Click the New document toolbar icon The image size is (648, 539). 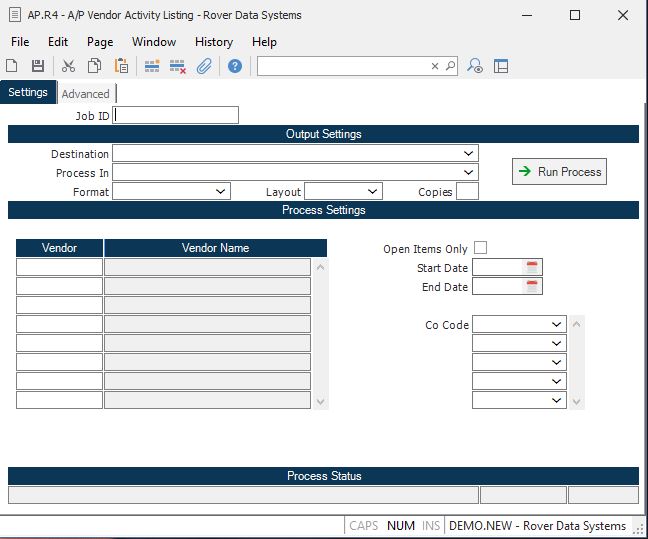pos(12,66)
